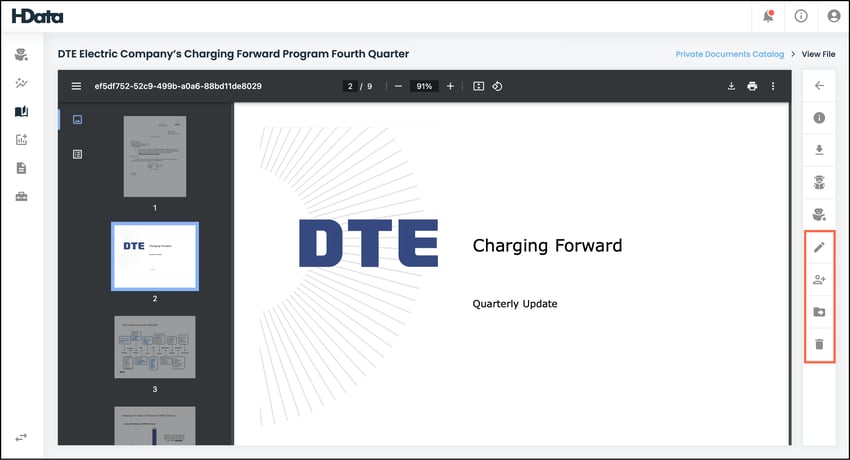Toggle the PDF viewer sidebar hamburger menu
850x460 pixels.
[x=76, y=86]
